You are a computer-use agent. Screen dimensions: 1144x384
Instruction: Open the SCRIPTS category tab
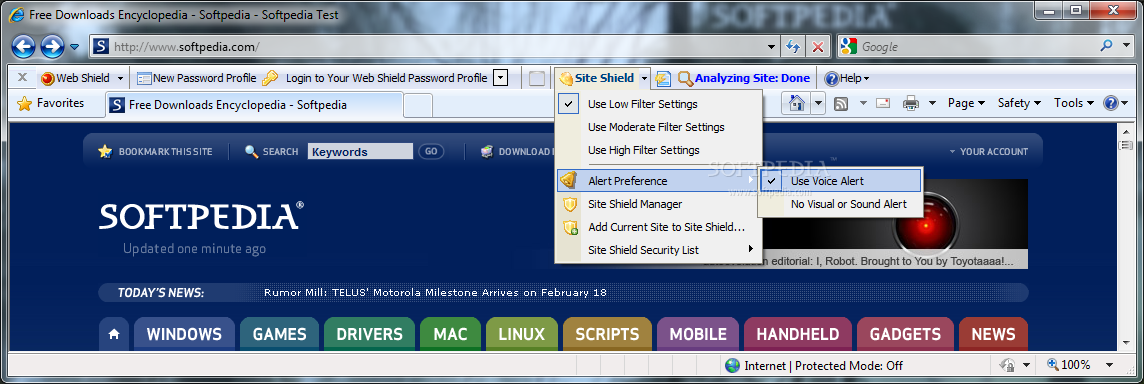(607, 334)
